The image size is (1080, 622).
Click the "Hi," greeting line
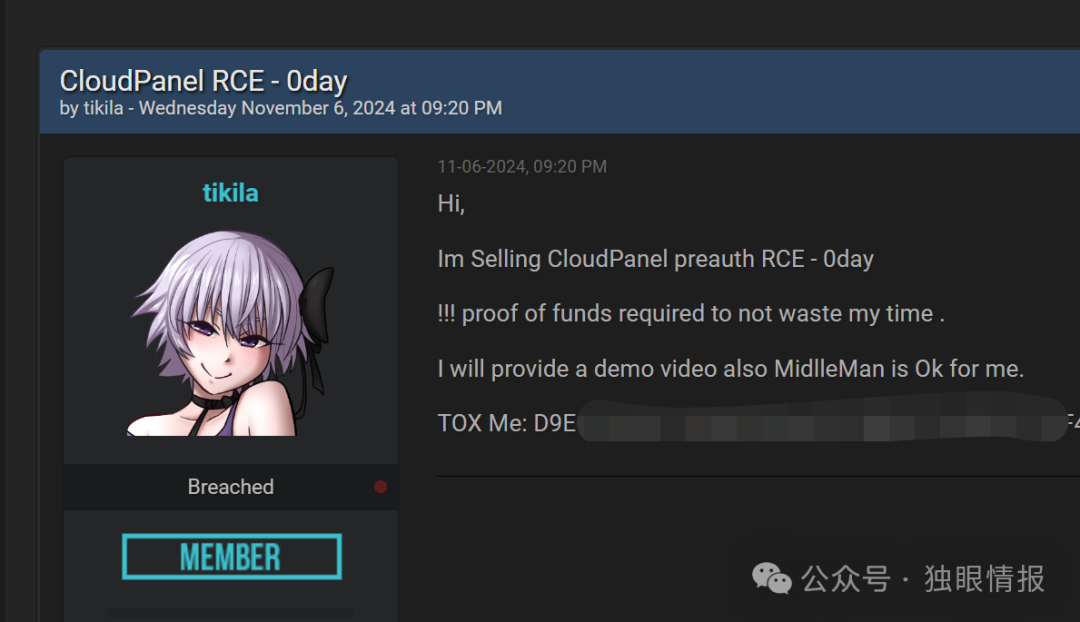click(x=451, y=204)
